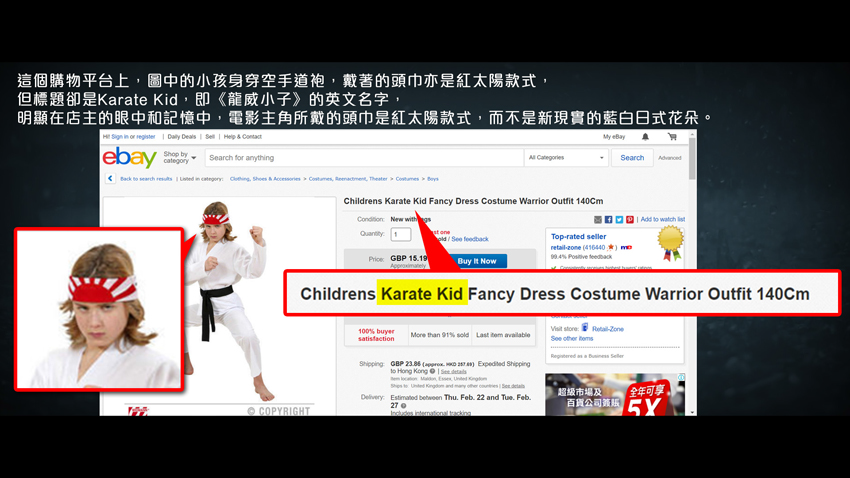
Task: Click the listing title Childrens Karate Kid
Action: pos(473,201)
